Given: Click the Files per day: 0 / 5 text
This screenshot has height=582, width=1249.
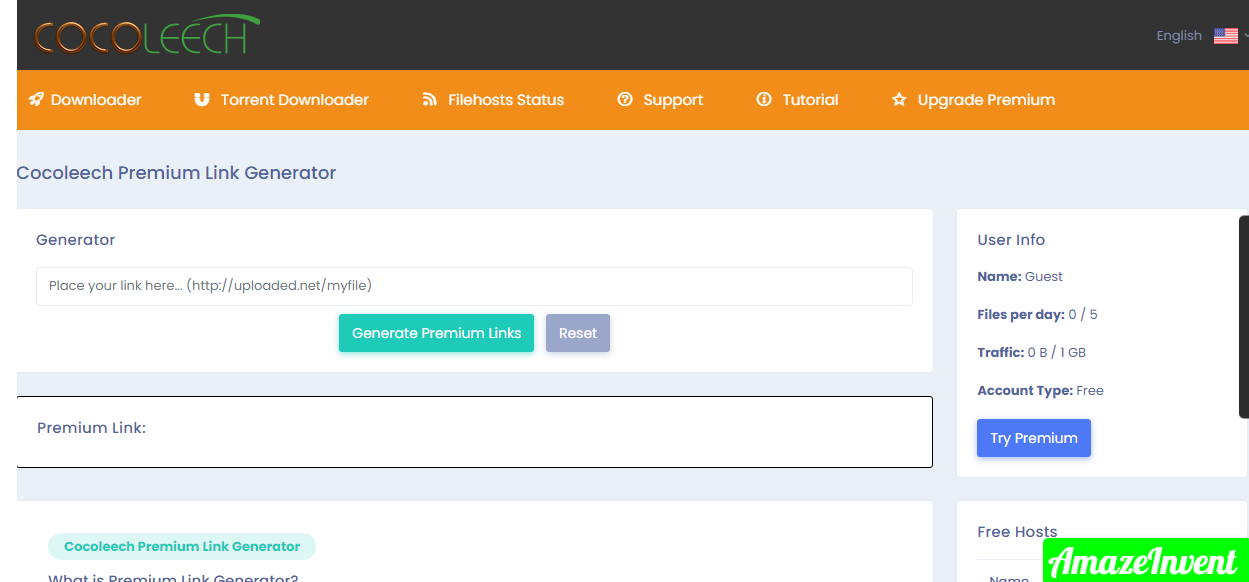Looking at the screenshot, I should coord(1037,314).
